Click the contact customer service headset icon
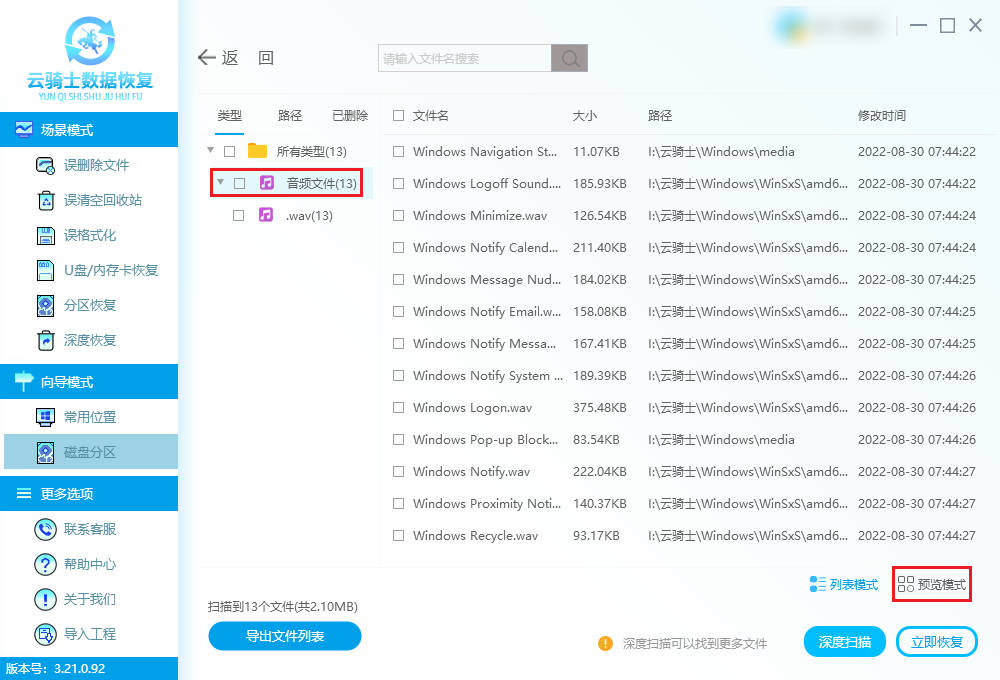1000x680 pixels. click(x=45, y=529)
